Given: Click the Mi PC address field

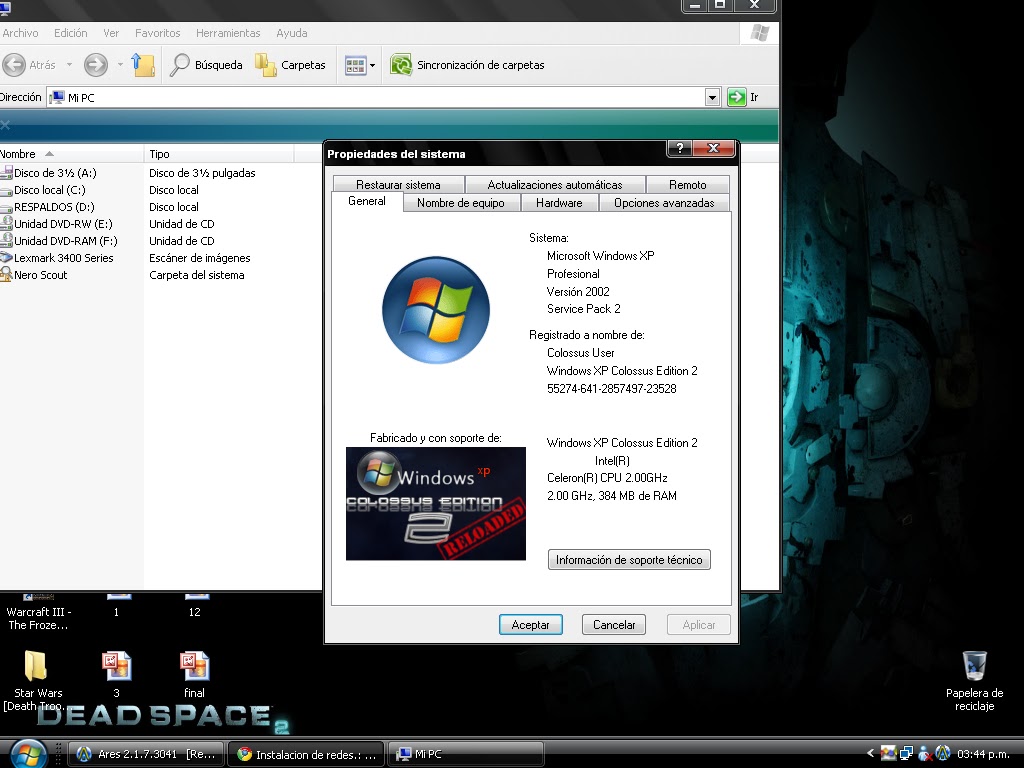Looking at the screenshot, I should pos(376,97).
